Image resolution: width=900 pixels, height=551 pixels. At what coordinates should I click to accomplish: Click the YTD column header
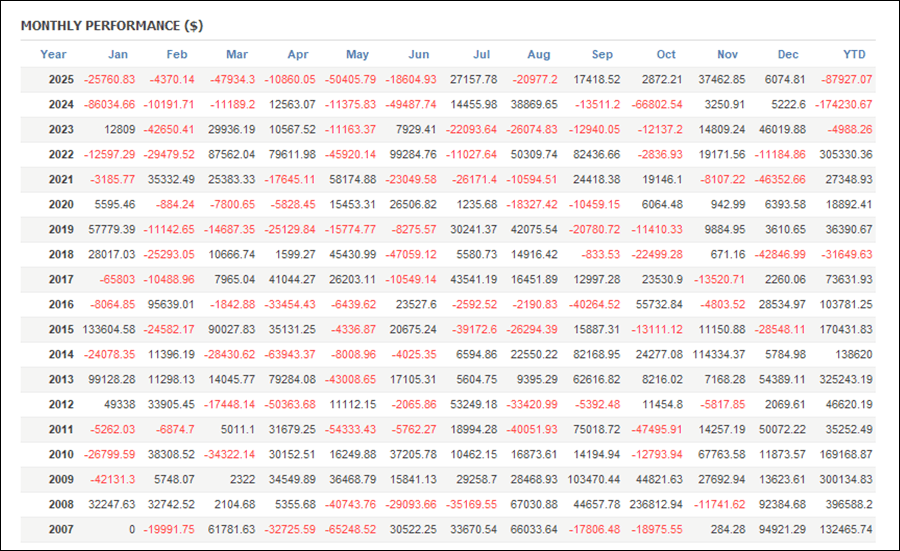[x=854, y=54]
